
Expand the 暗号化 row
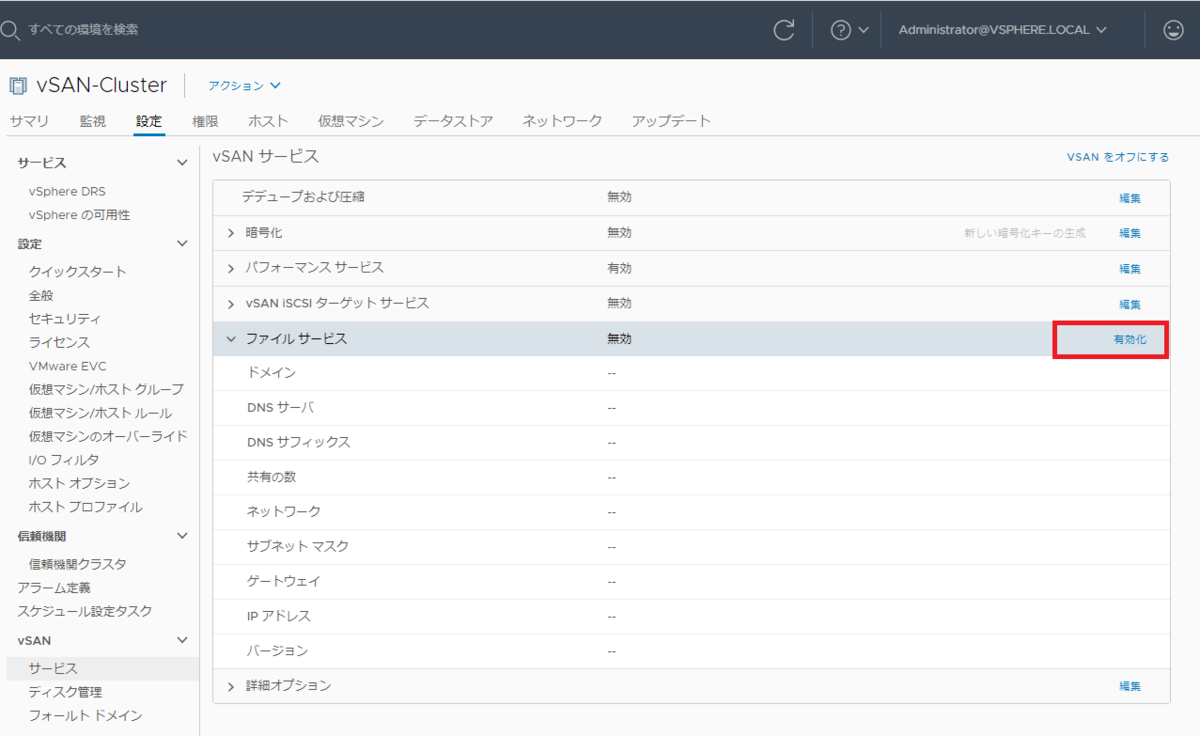[231, 233]
